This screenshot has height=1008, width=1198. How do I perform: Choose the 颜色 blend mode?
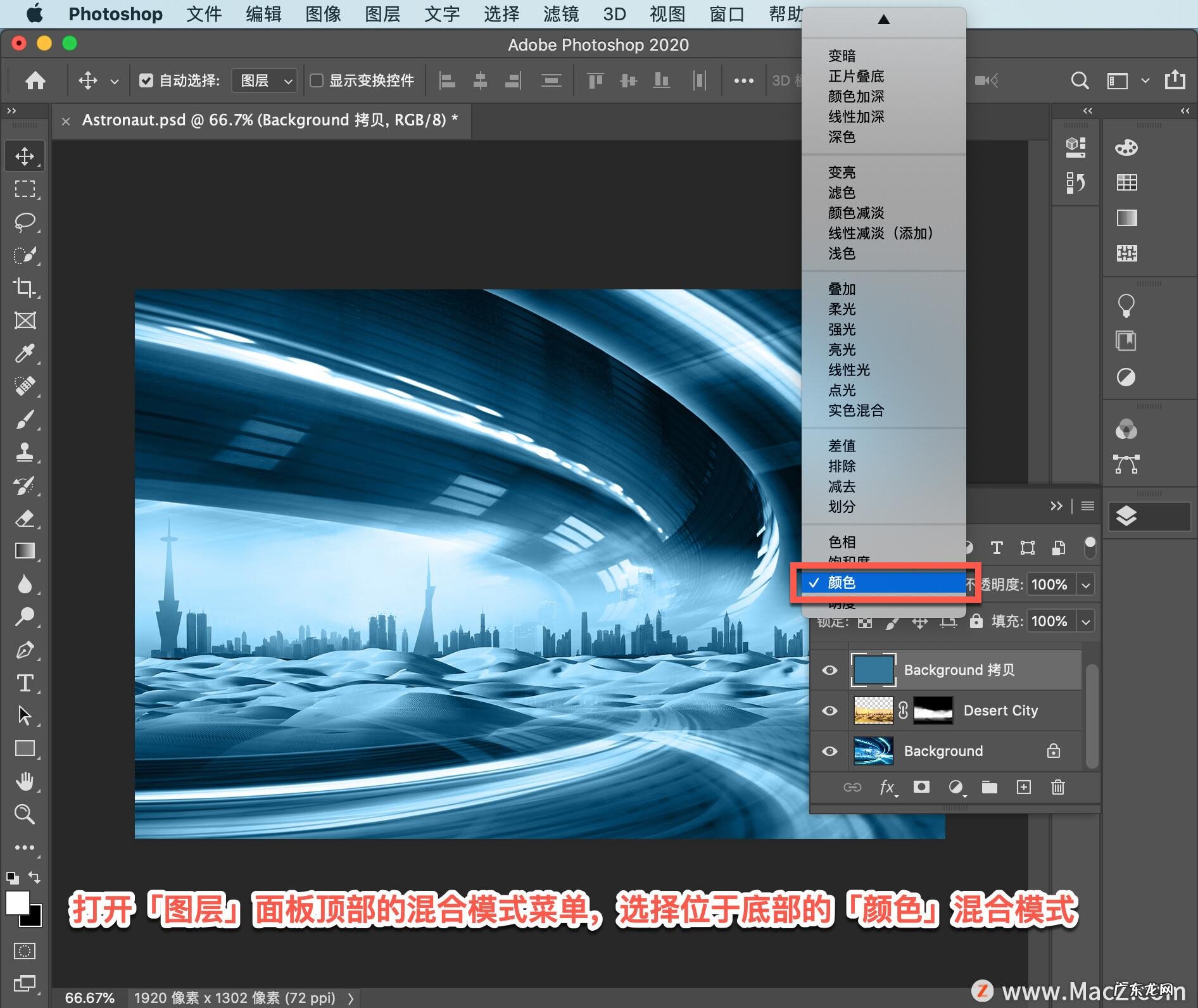click(x=884, y=583)
